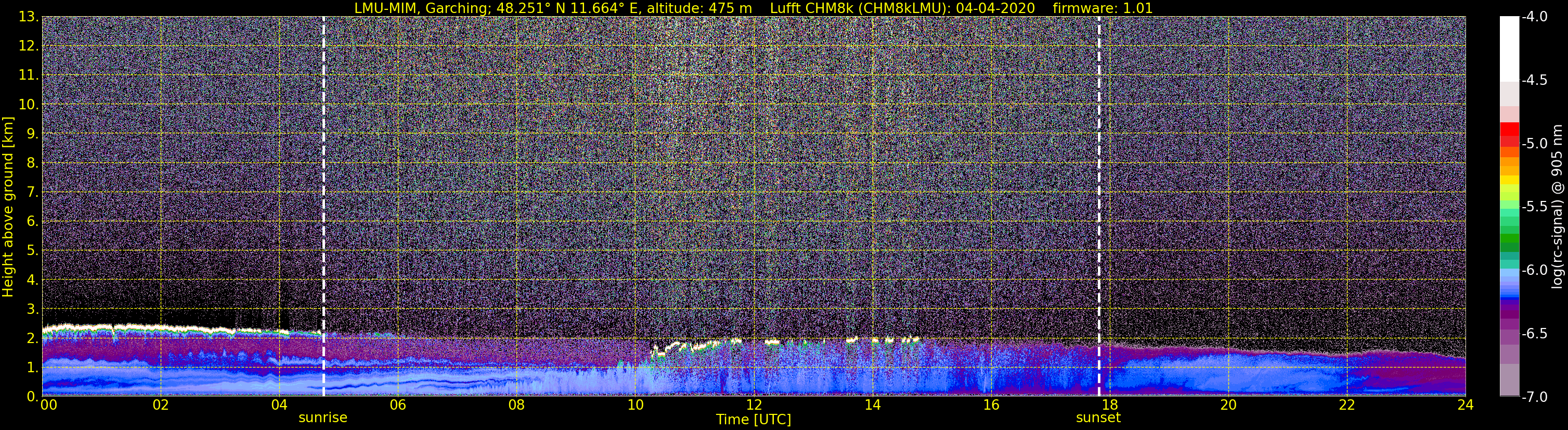Click the 'Time [UTC]' axis label
This screenshot has width=1568, height=430.
point(754,420)
